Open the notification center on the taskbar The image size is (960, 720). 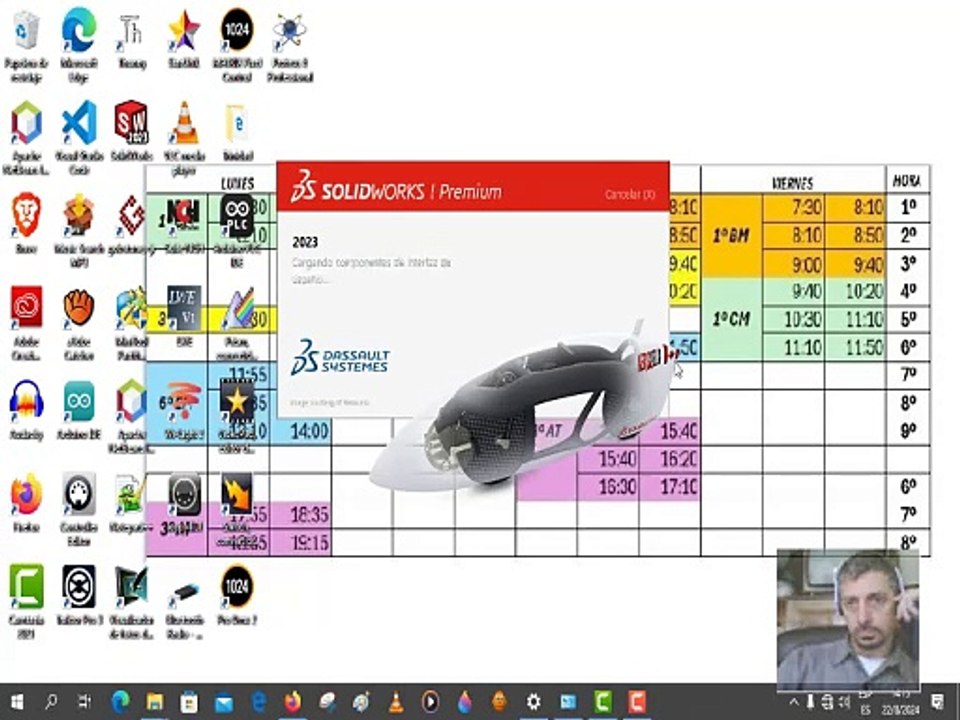[x=938, y=702]
